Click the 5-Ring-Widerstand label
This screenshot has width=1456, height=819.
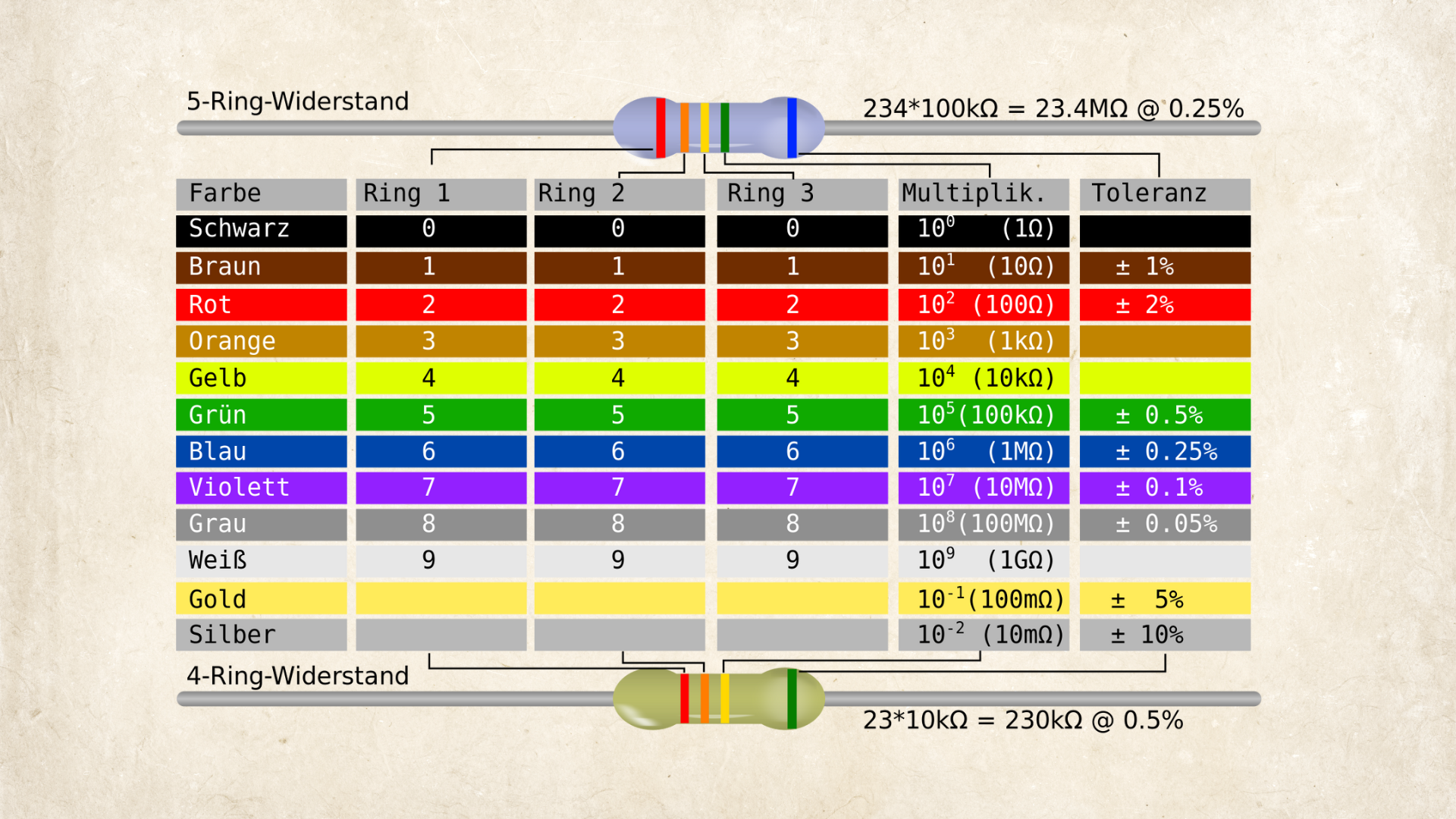click(x=297, y=102)
